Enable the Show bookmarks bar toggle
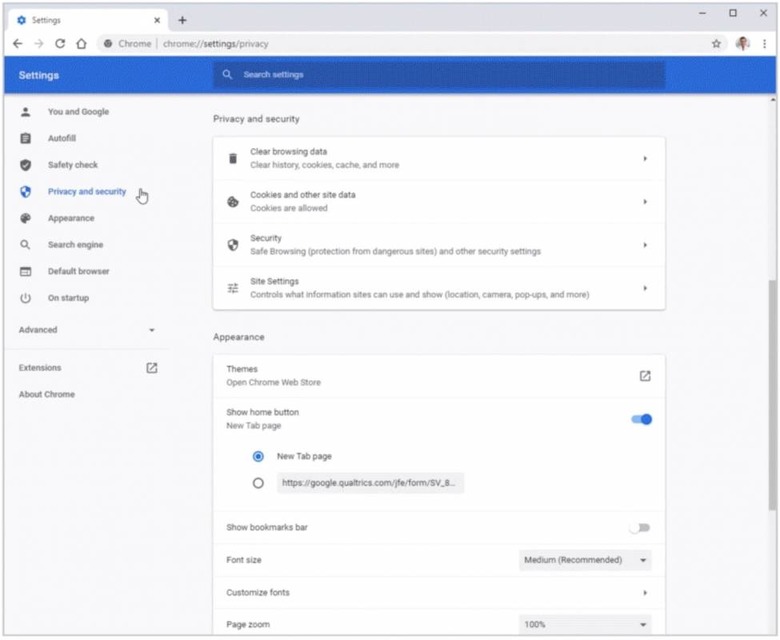780x640 pixels. click(x=640, y=527)
